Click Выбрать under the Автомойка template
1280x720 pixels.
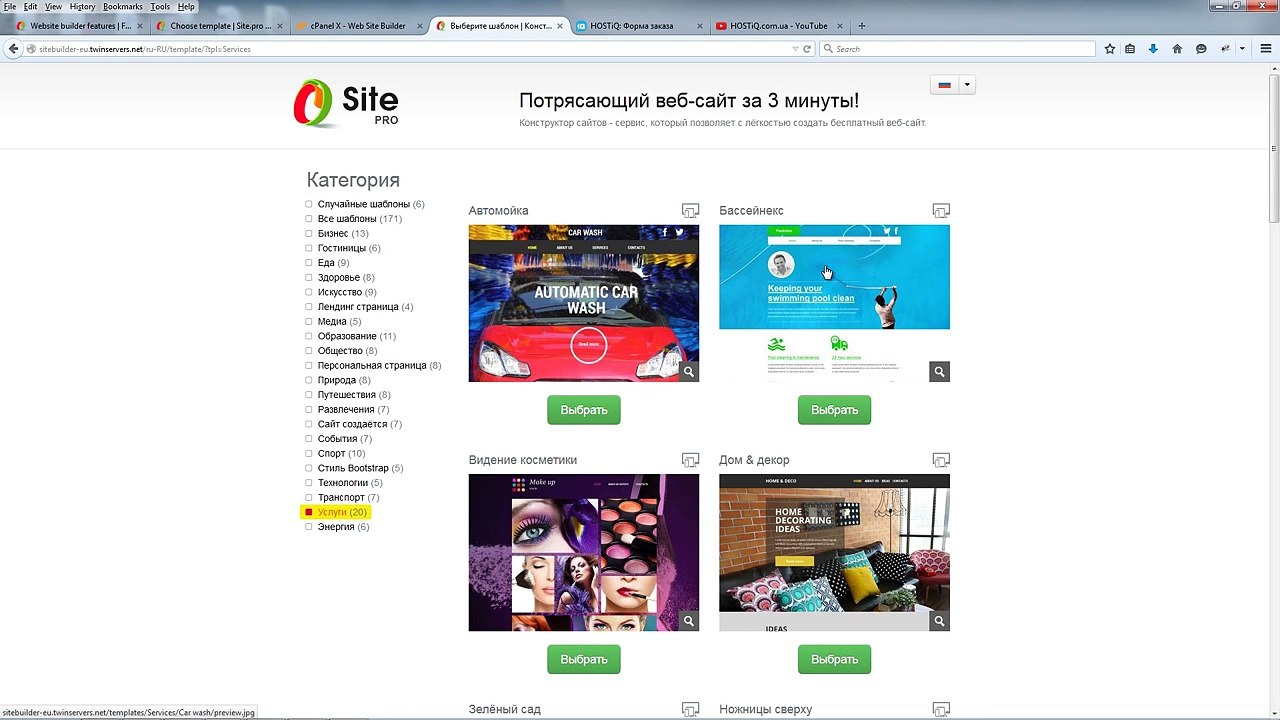click(584, 410)
